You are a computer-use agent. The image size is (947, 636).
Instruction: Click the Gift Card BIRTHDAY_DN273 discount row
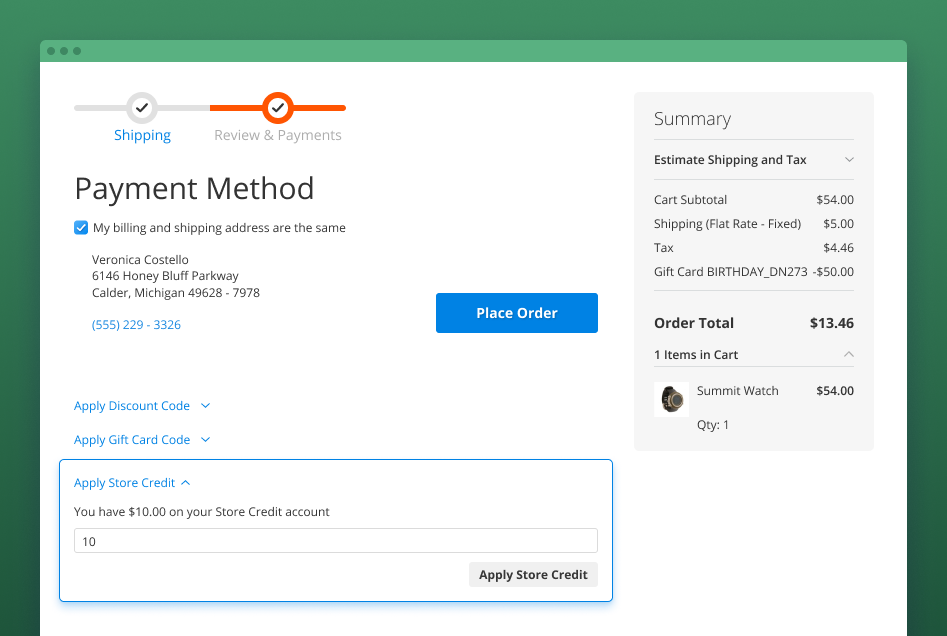coord(753,271)
